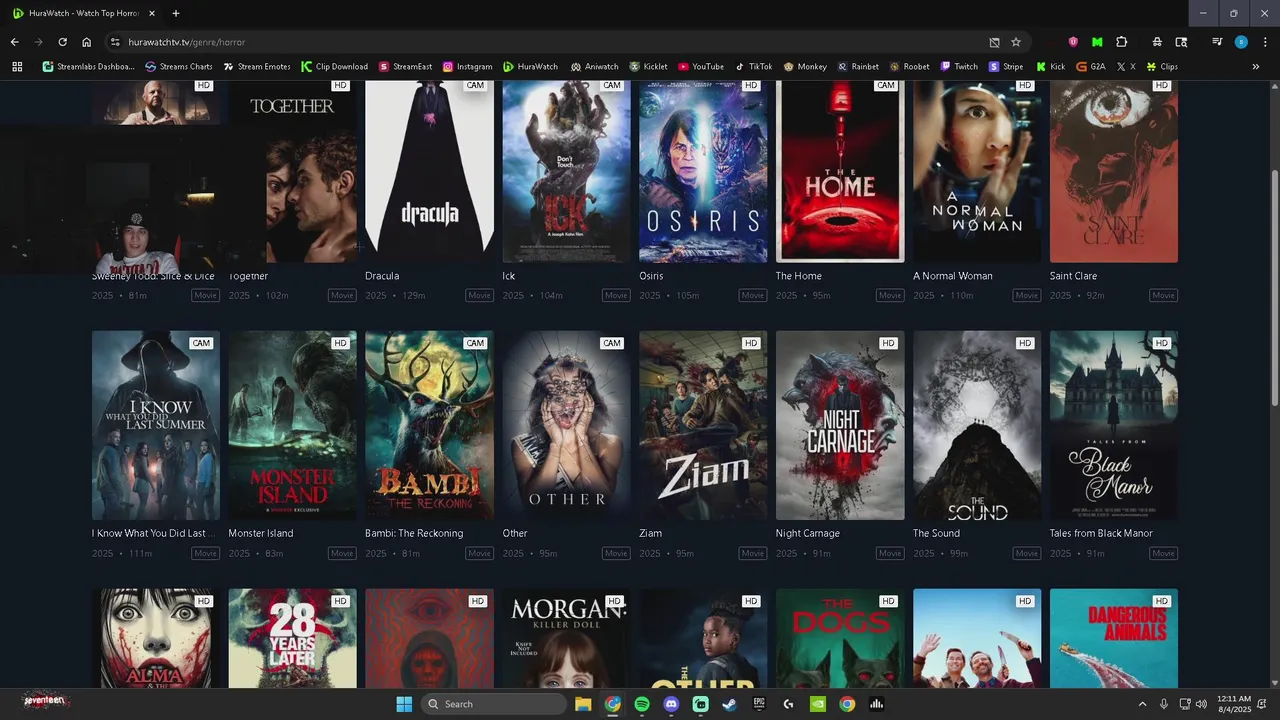This screenshot has height=720, width=1280.
Task: Show hidden system tray icons
Action: 1142,704
